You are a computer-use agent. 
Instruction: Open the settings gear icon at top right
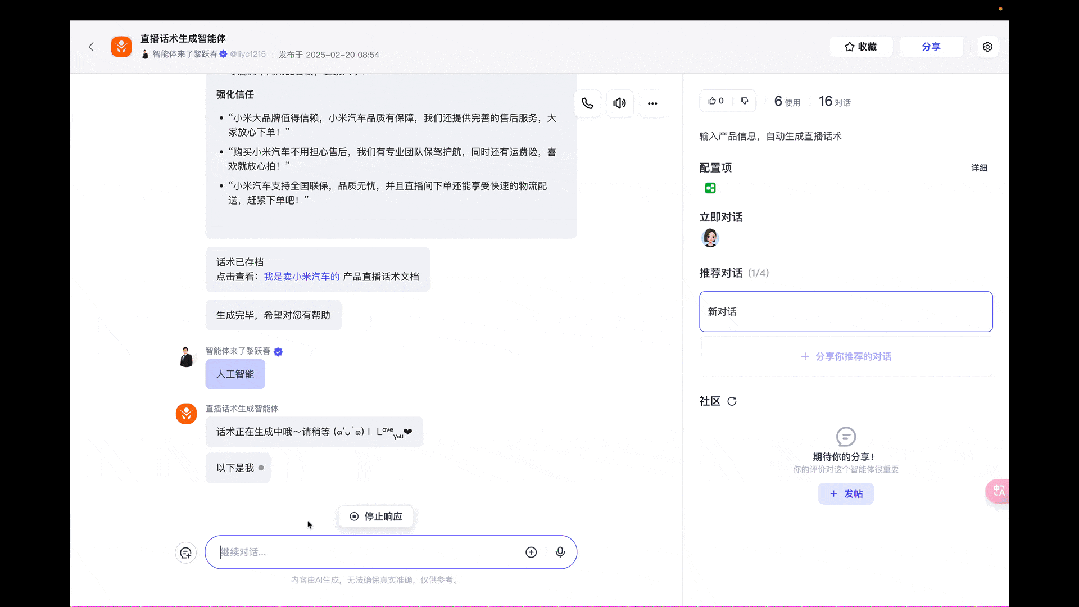point(987,47)
